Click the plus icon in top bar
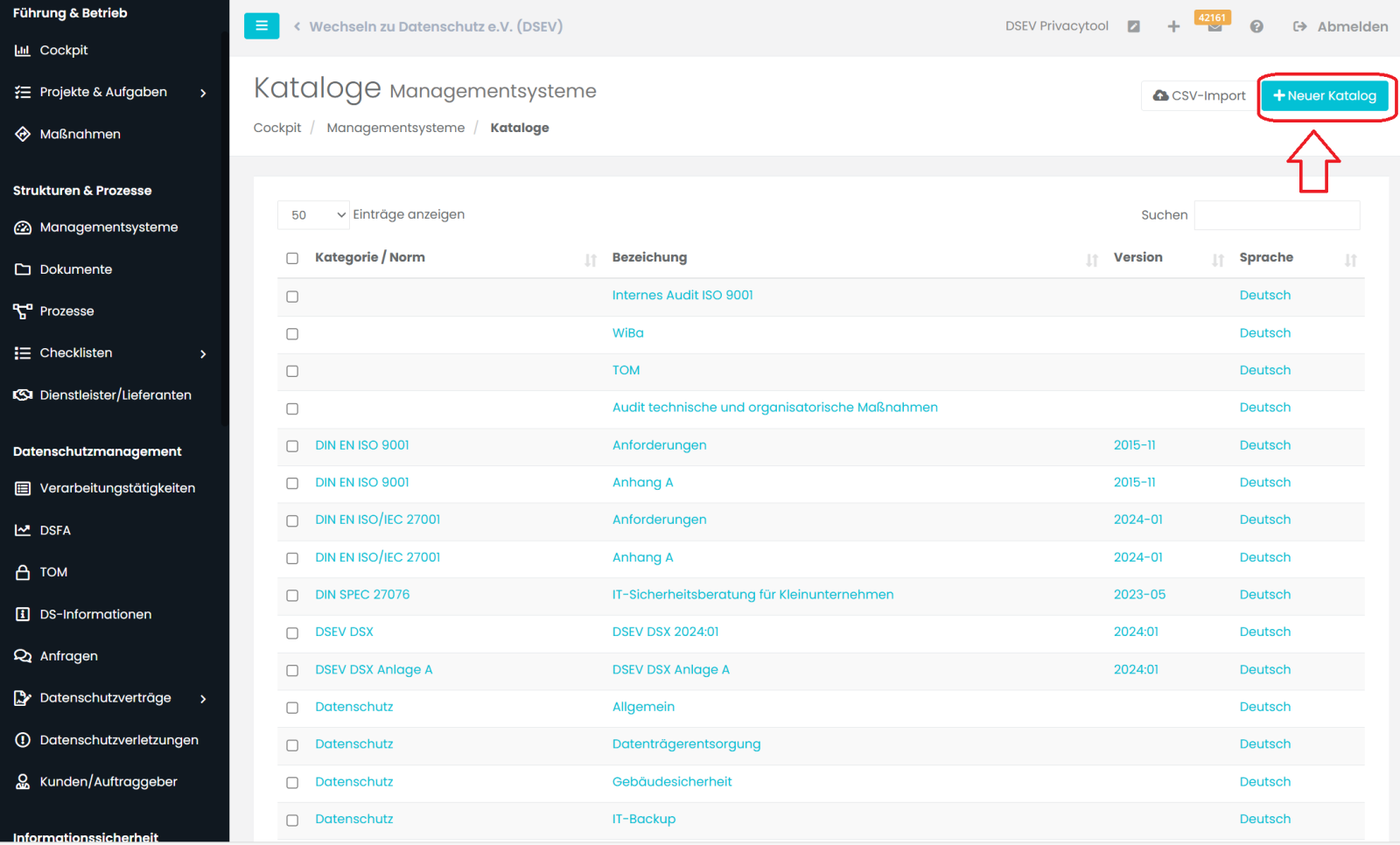1400x845 pixels. pyautogui.click(x=1174, y=27)
